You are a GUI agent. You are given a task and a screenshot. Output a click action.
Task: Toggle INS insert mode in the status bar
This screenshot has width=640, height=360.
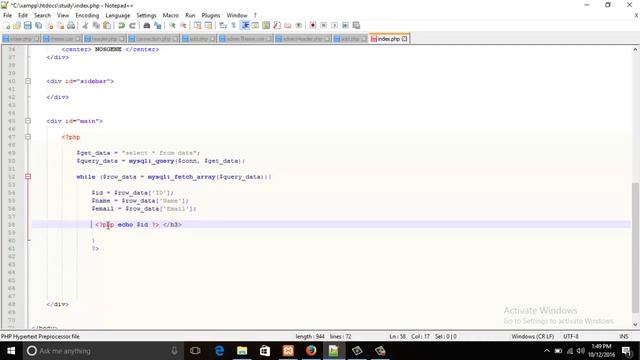tap(624, 336)
